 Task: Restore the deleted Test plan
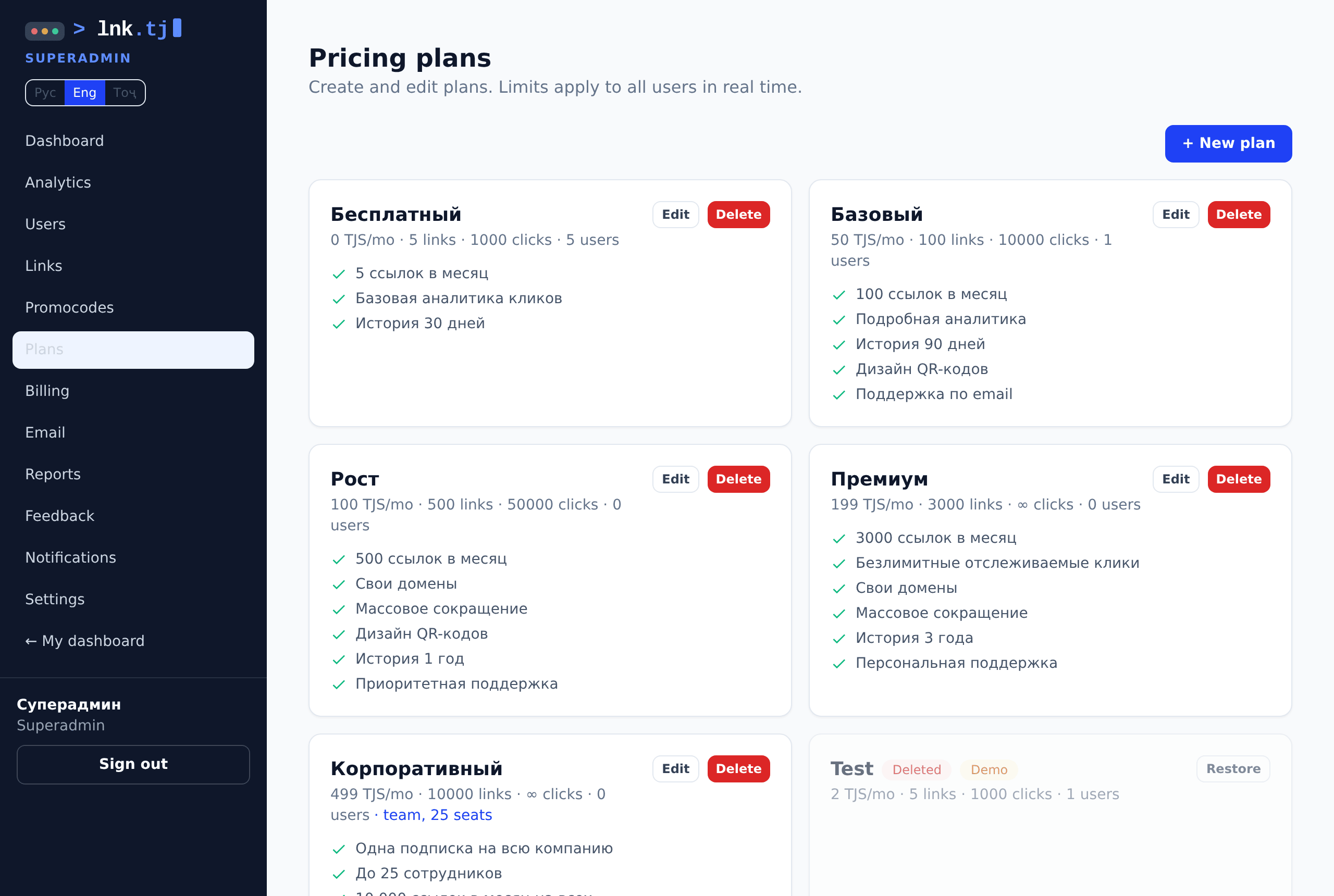1233,769
